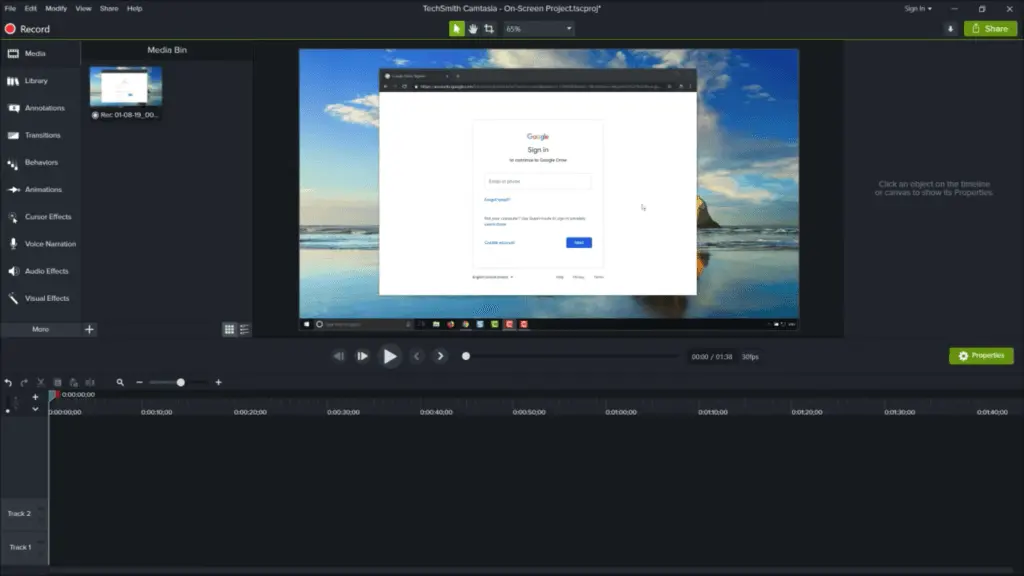1024x576 pixels.
Task: Open the Behaviors tab
Action: pyautogui.click(x=40, y=163)
